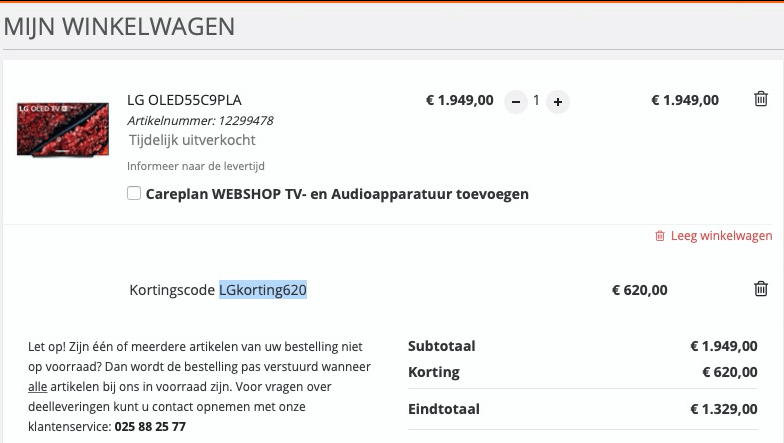Click the Korting label in the totals summary
This screenshot has width=784, height=443.
(x=434, y=372)
